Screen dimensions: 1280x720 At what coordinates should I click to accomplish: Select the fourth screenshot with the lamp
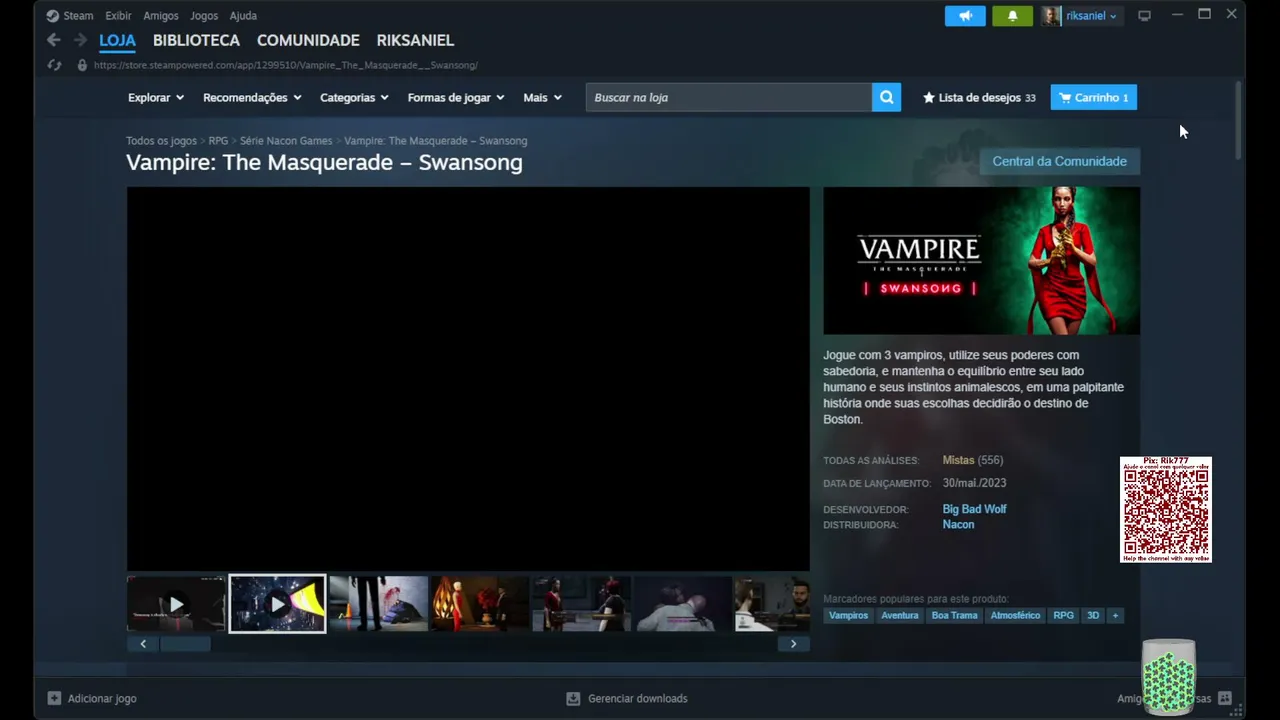[x=480, y=604]
